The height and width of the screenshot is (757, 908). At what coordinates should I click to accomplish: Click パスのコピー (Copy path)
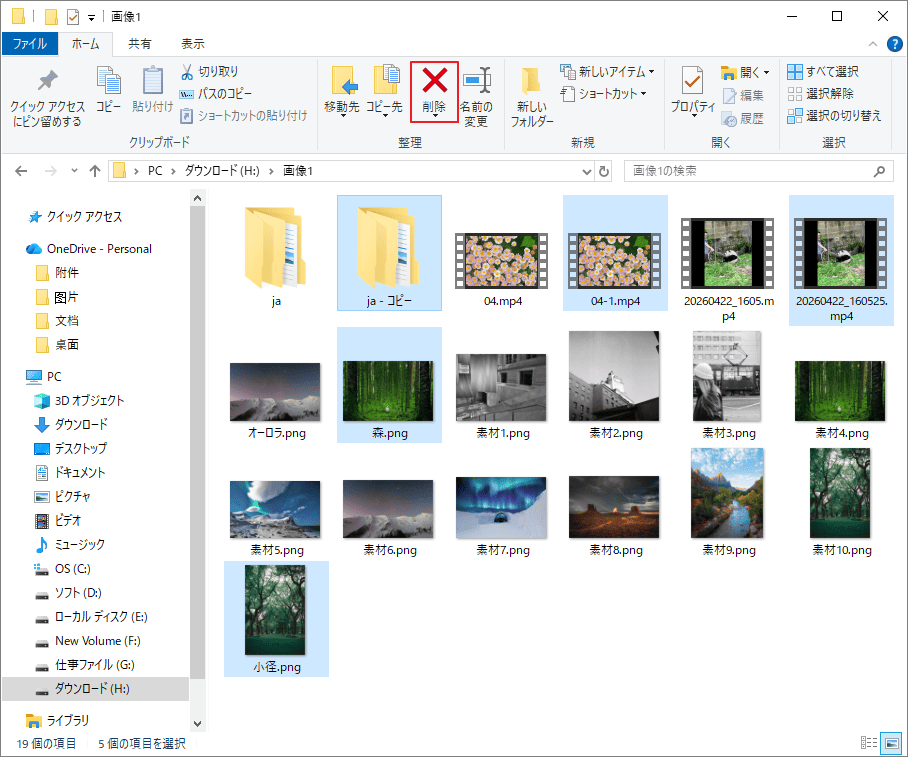[x=215, y=93]
